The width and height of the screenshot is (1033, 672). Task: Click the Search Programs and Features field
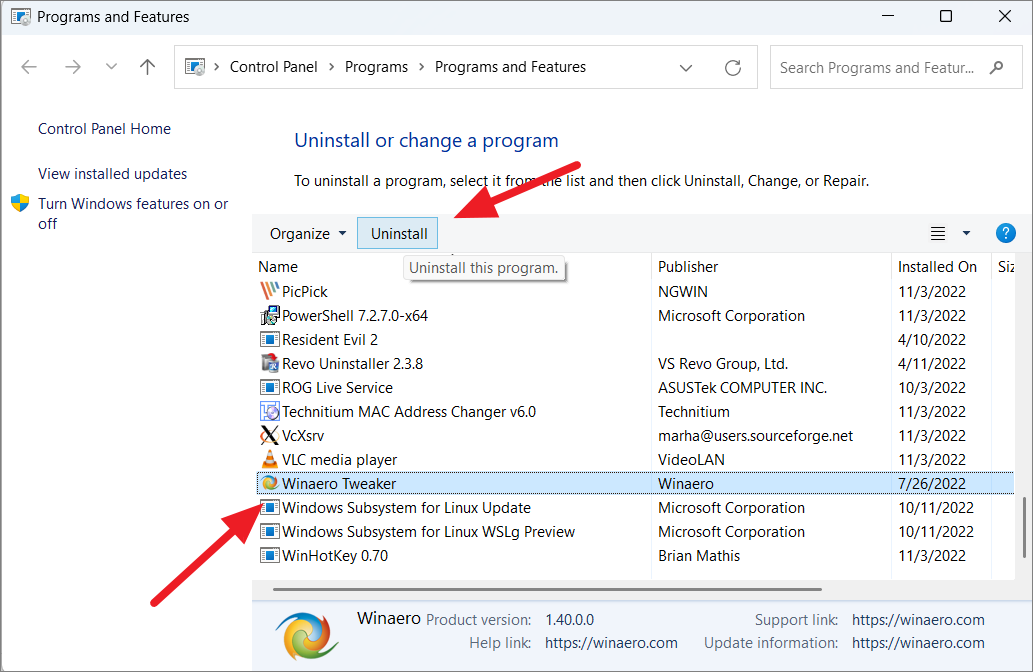(896, 67)
